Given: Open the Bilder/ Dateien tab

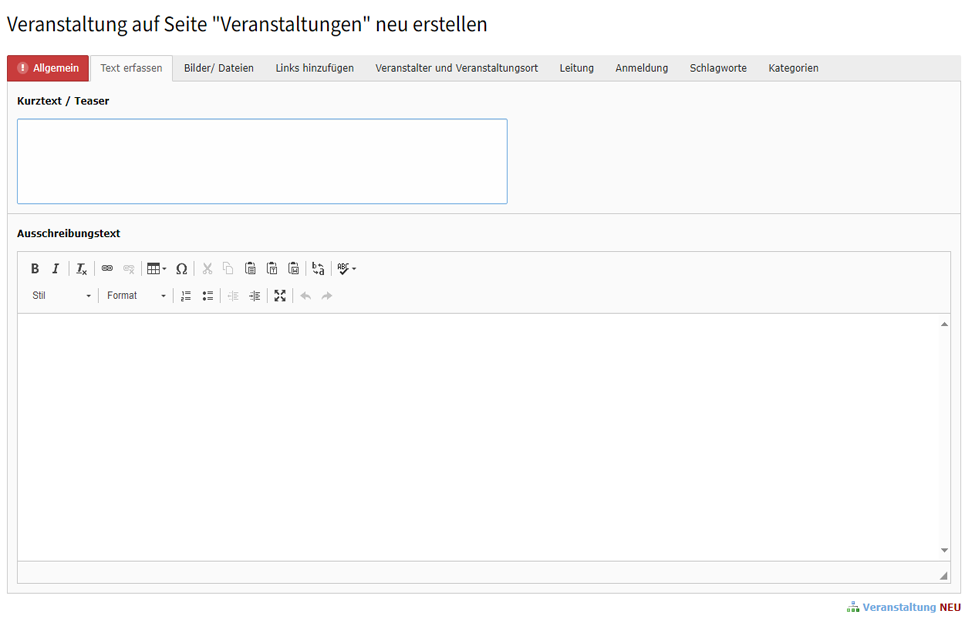Looking at the screenshot, I should [x=219, y=68].
